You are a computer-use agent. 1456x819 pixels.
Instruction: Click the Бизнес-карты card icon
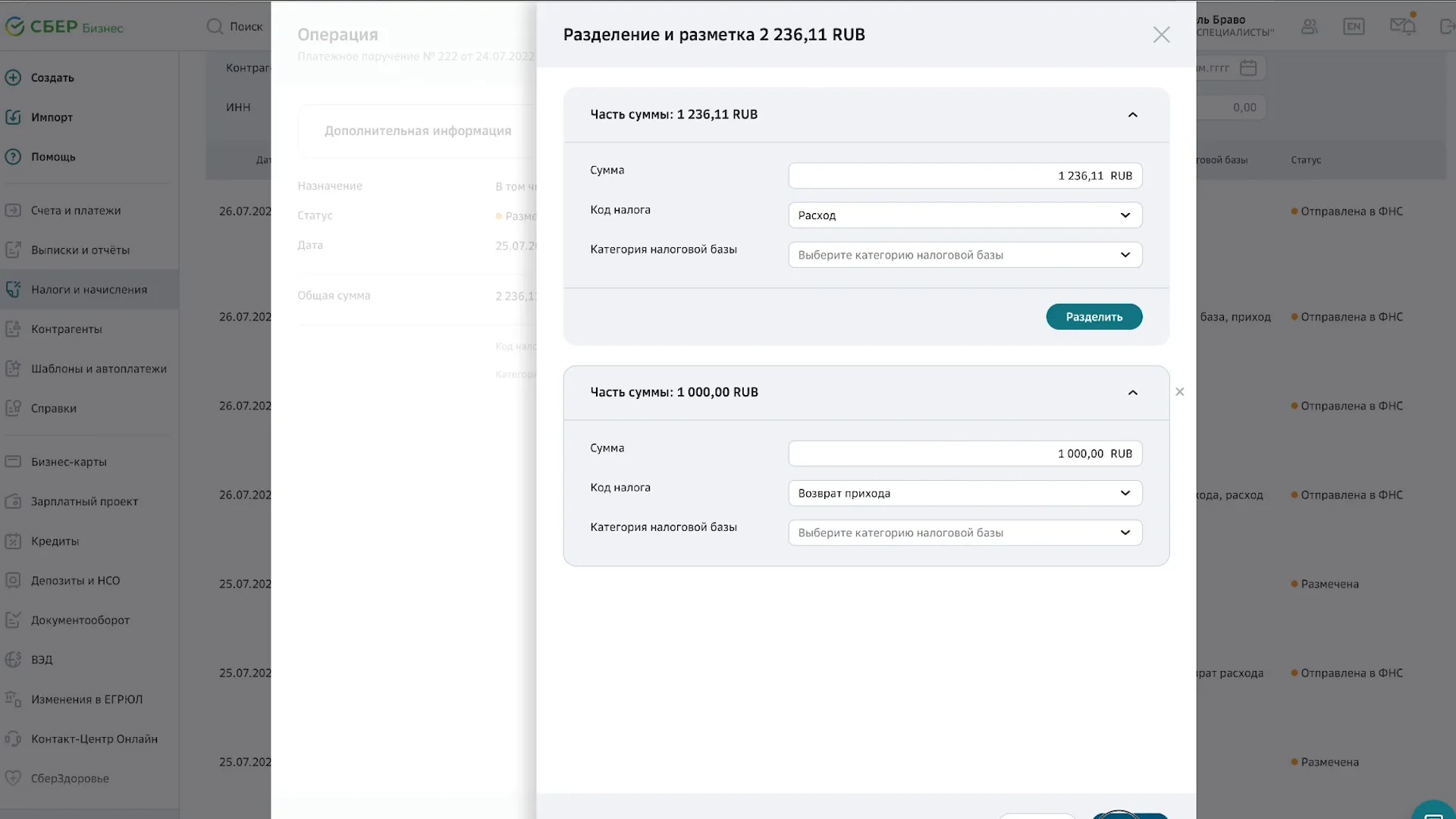point(13,461)
